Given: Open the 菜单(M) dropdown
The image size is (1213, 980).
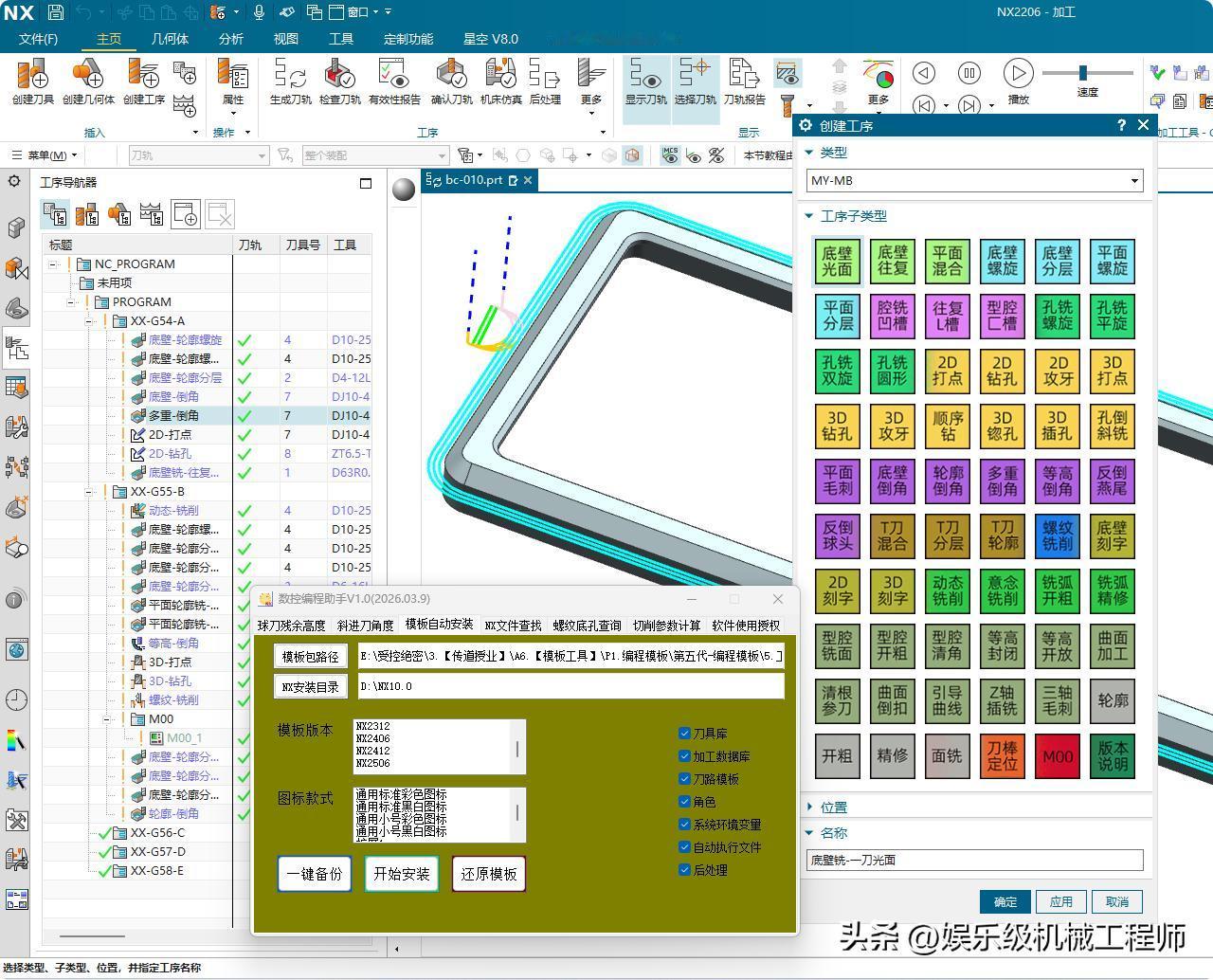Looking at the screenshot, I should coord(44,155).
